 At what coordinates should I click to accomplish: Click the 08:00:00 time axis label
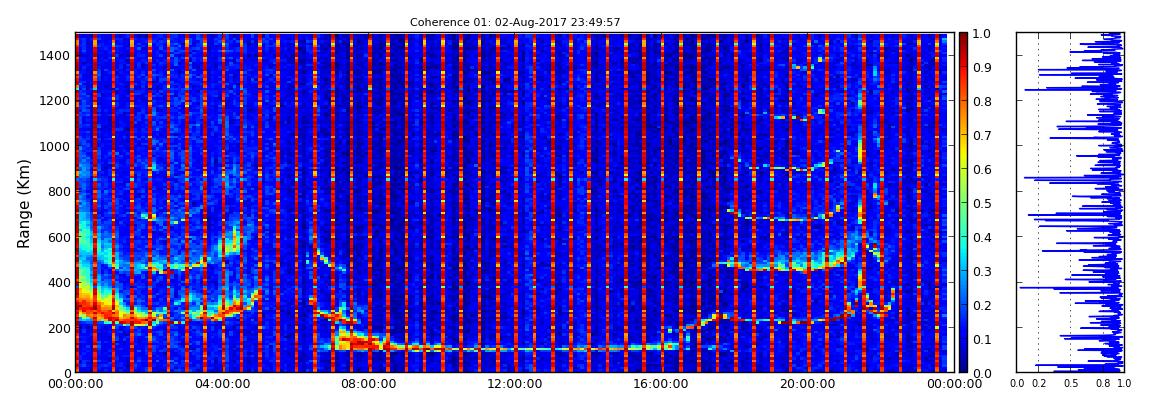point(366,384)
